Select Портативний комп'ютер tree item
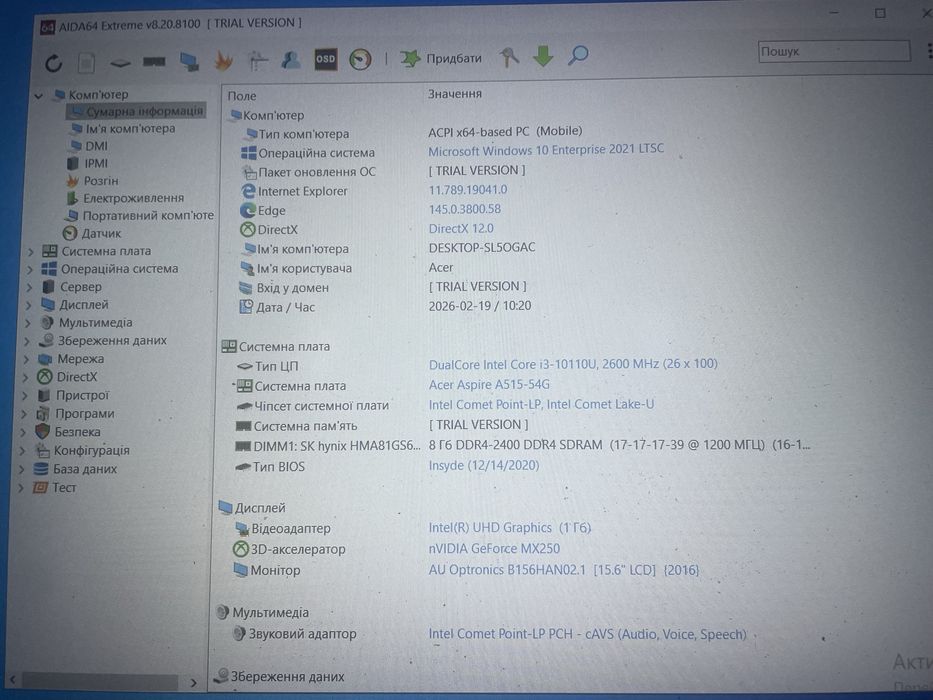 tap(139, 215)
